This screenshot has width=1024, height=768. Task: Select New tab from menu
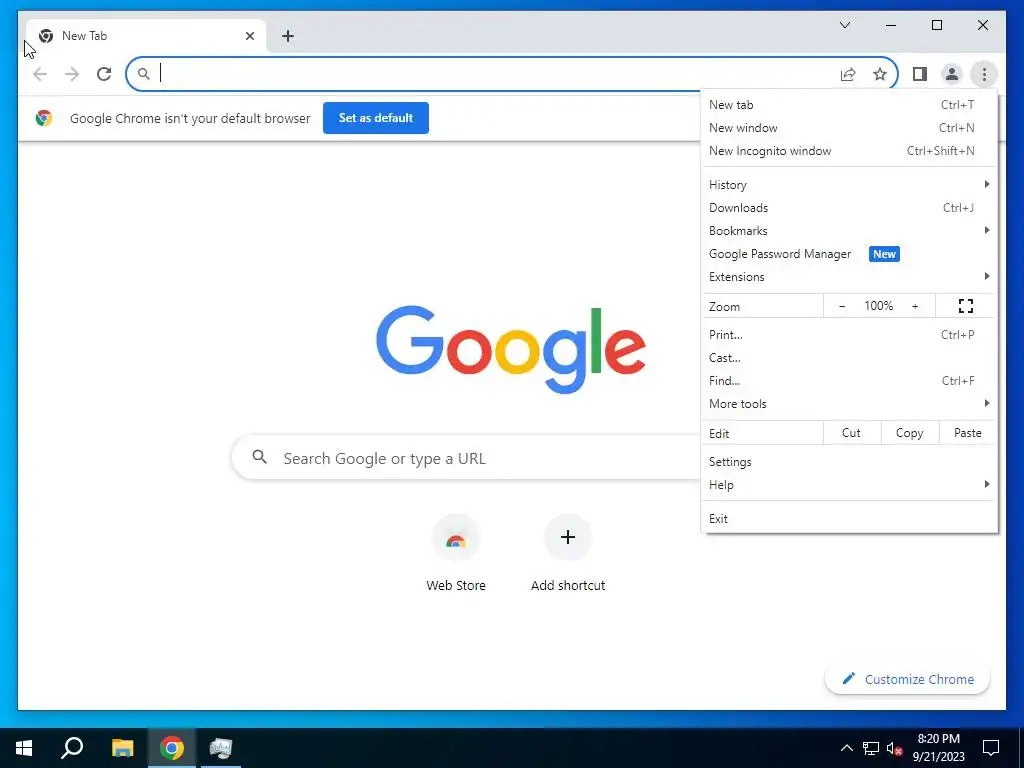(x=849, y=104)
